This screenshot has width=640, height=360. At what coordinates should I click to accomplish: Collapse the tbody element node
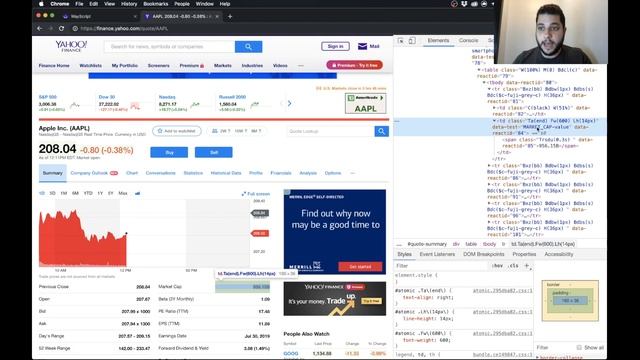(x=484, y=82)
